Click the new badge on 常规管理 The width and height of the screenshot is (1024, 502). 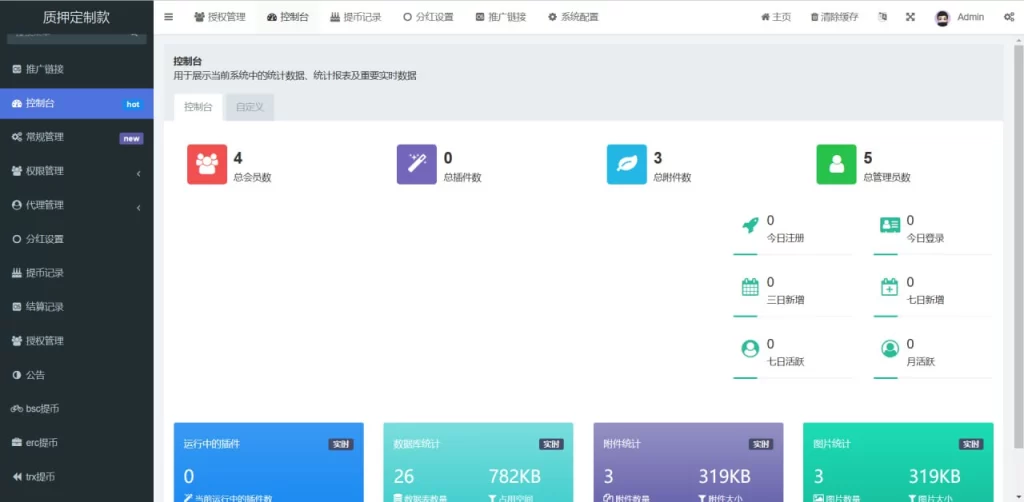point(131,138)
